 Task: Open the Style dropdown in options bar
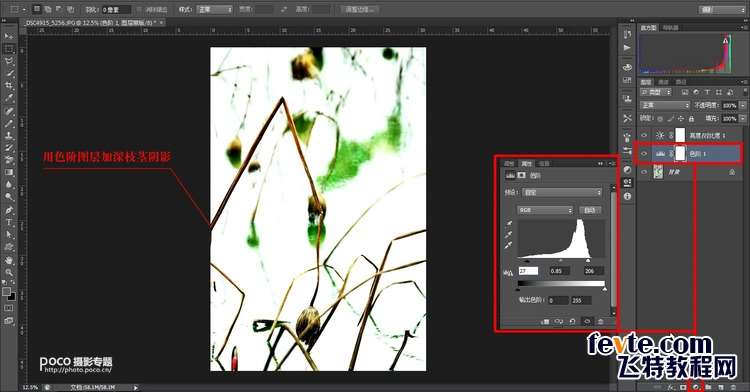215,9
